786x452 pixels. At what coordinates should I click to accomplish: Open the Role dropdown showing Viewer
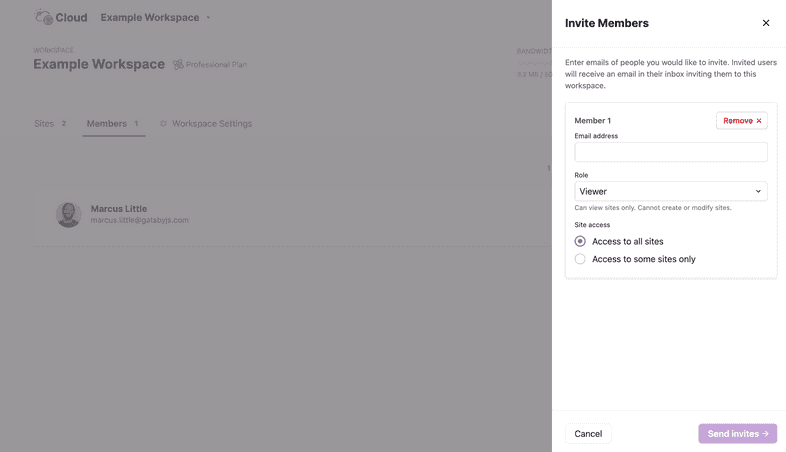click(670, 191)
